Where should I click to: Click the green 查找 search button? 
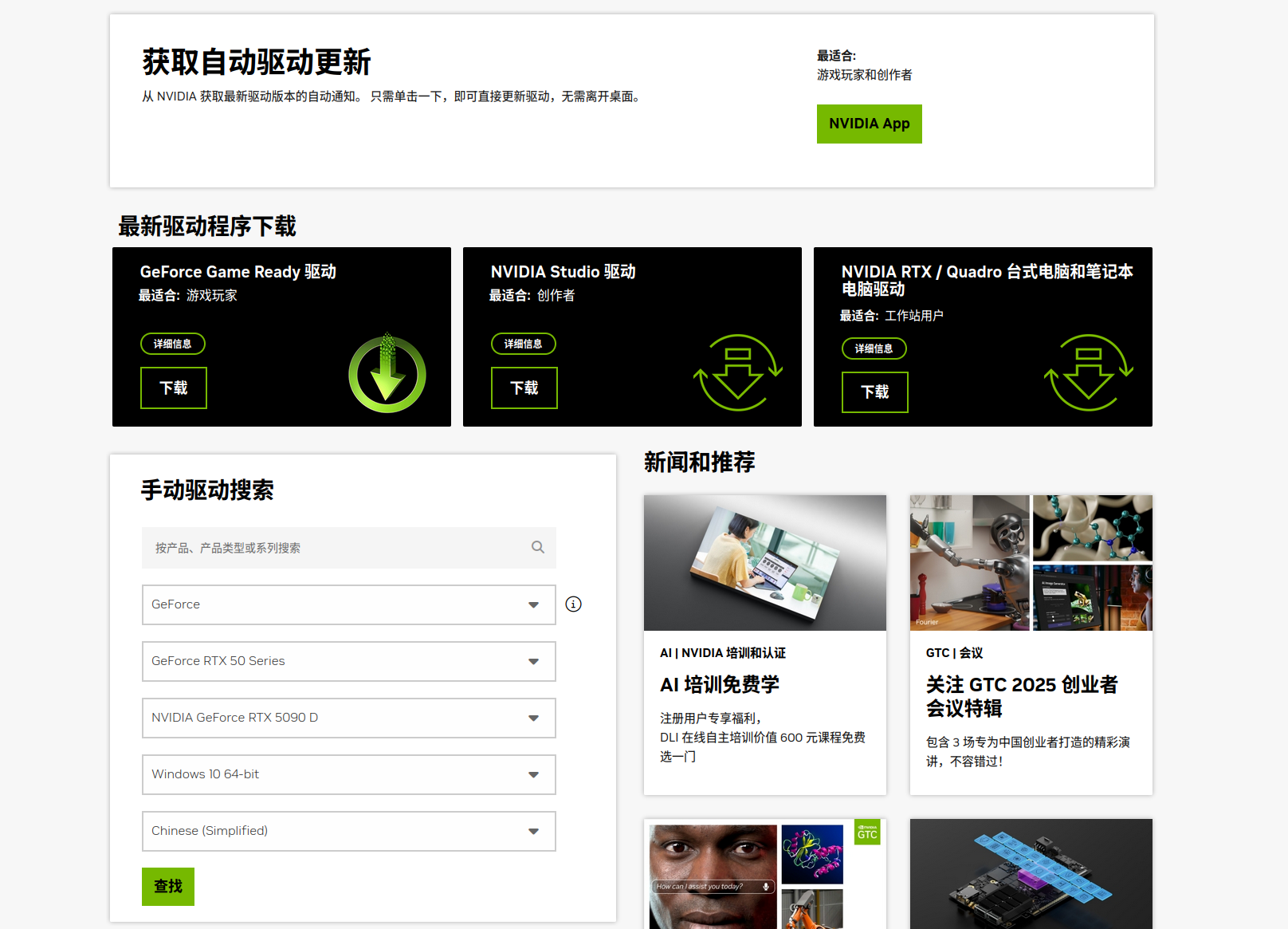coord(168,887)
